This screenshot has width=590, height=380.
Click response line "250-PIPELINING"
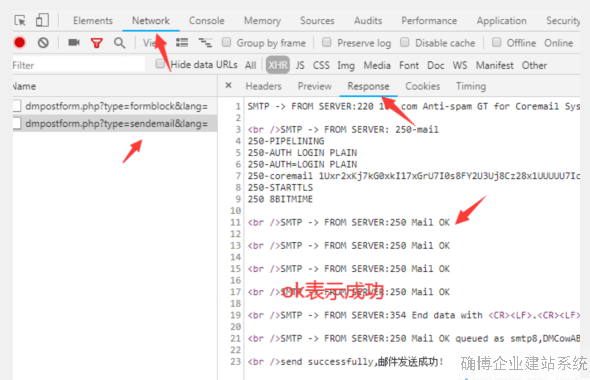pyautogui.click(x=286, y=141)
